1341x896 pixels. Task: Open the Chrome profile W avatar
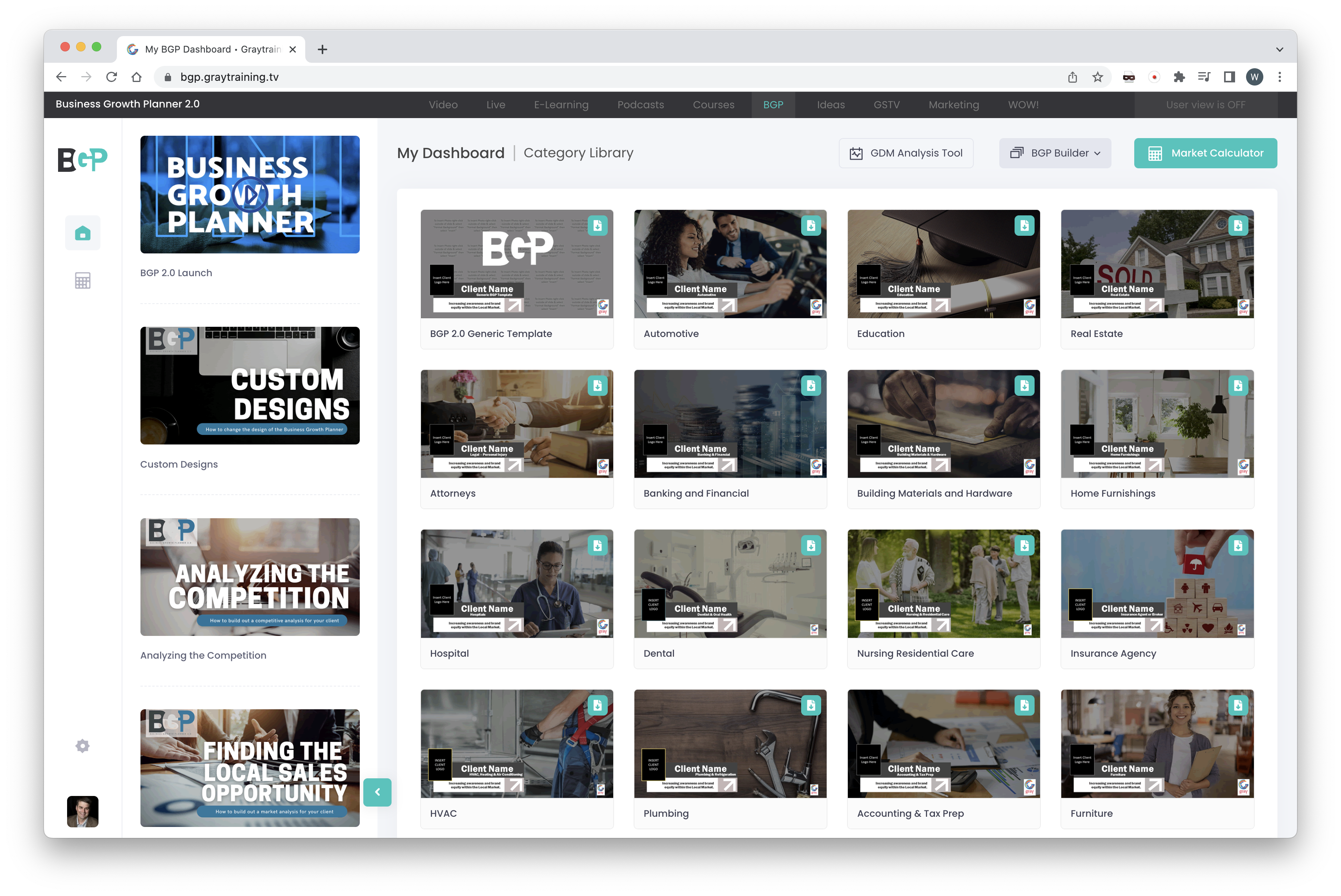[1254, 77]
